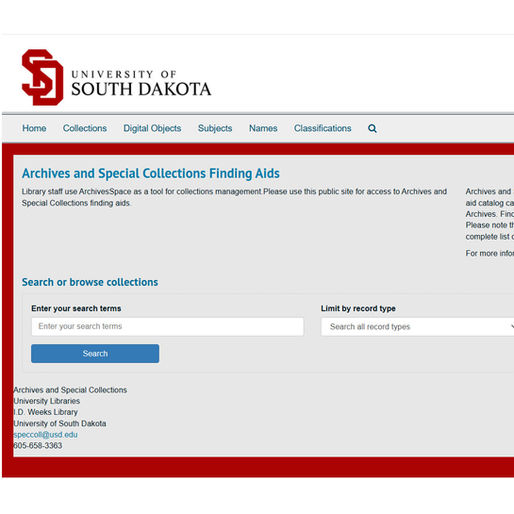The image size is (514, 514).
Task: Click the 'Enter your search terms' label
Action: 76,308
